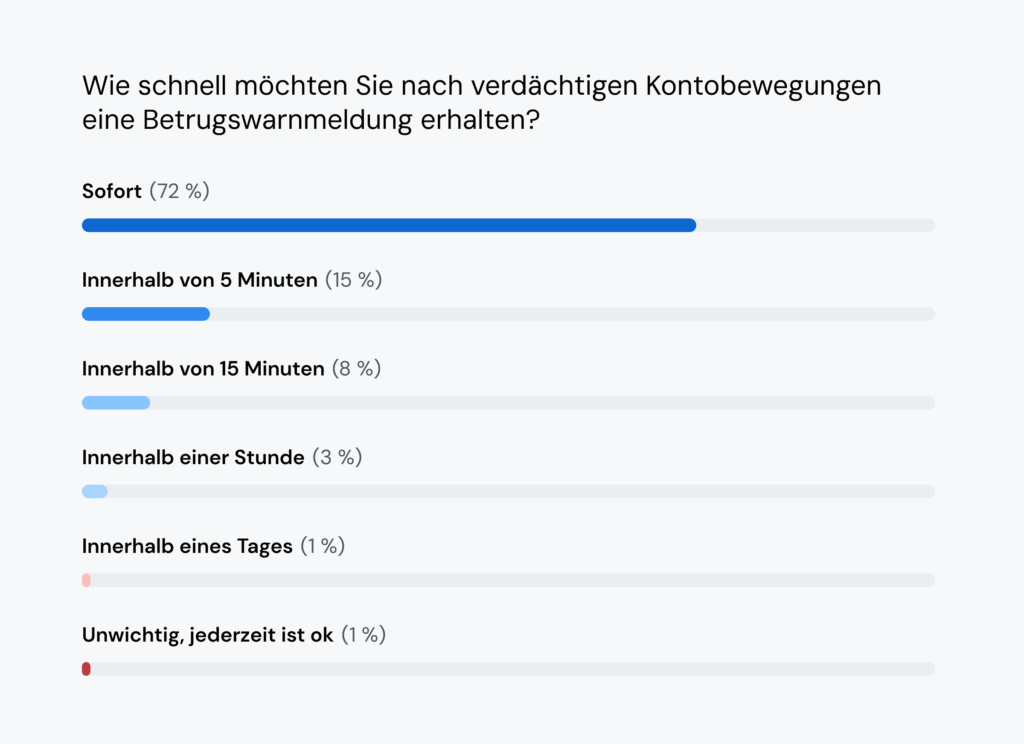The height and width of the screenshot is (744, 1024).
Task: Click the '(3 %)' percentage value
Action: click(337, 458)
